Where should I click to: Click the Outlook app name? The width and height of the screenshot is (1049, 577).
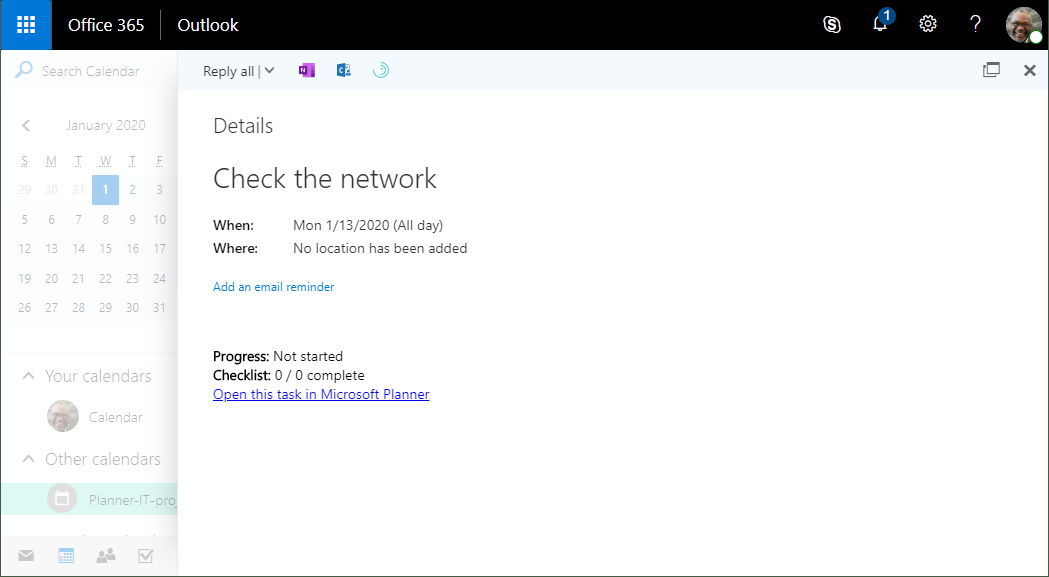point(208,25)
